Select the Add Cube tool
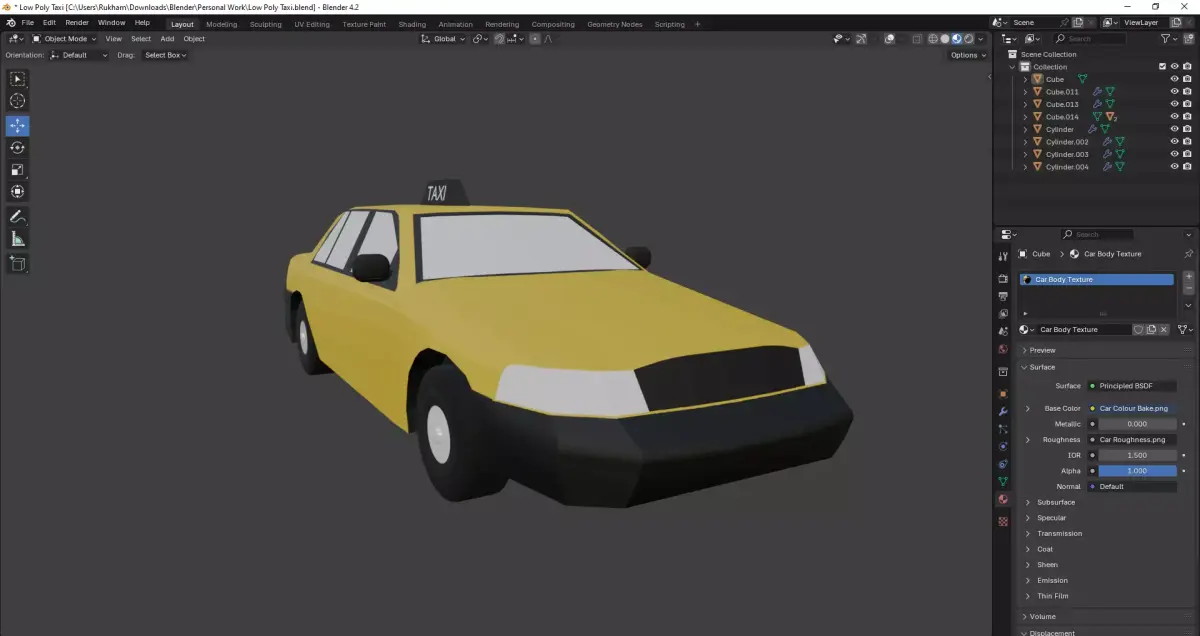 17,264
